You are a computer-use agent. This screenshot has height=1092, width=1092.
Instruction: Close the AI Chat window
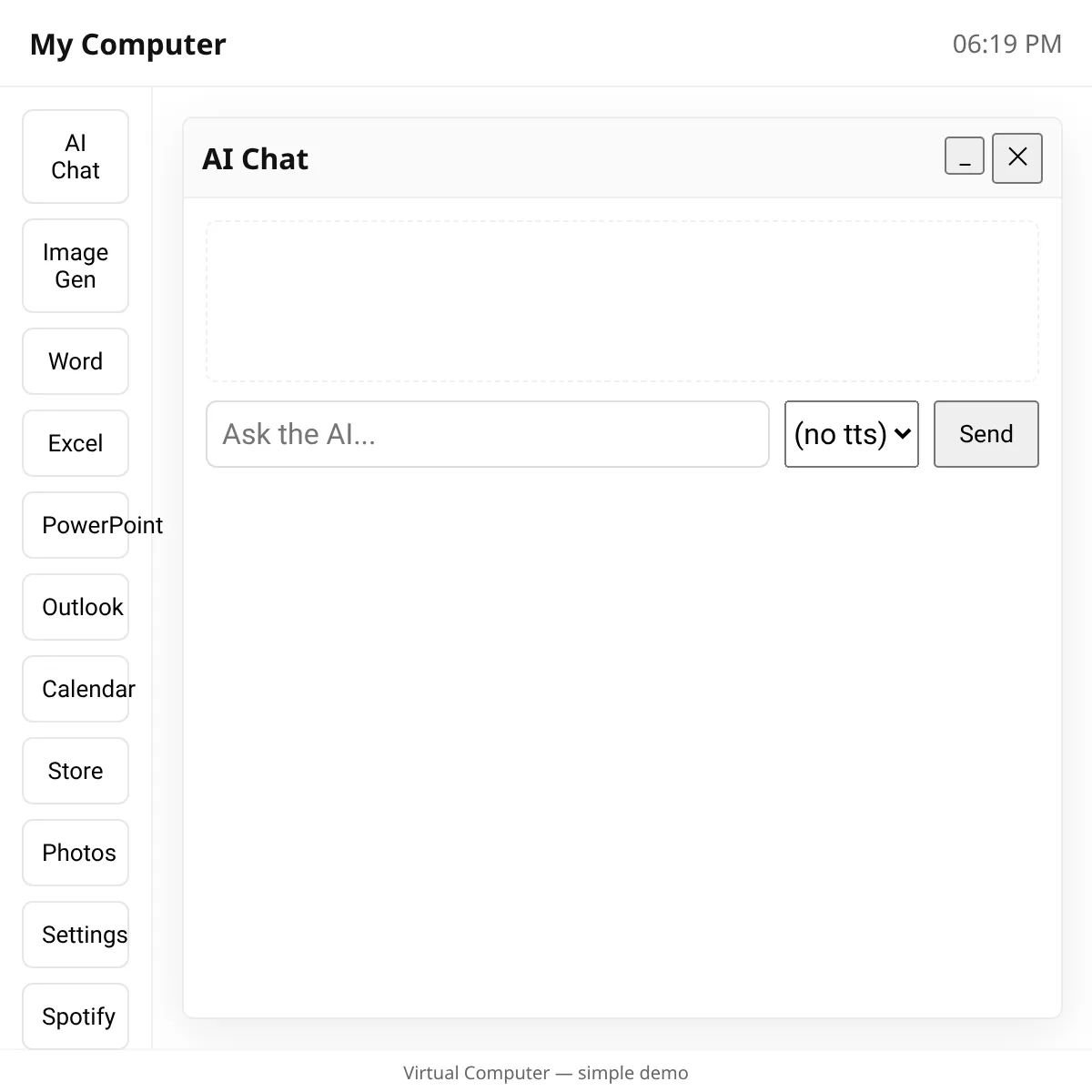point(1017,158)
